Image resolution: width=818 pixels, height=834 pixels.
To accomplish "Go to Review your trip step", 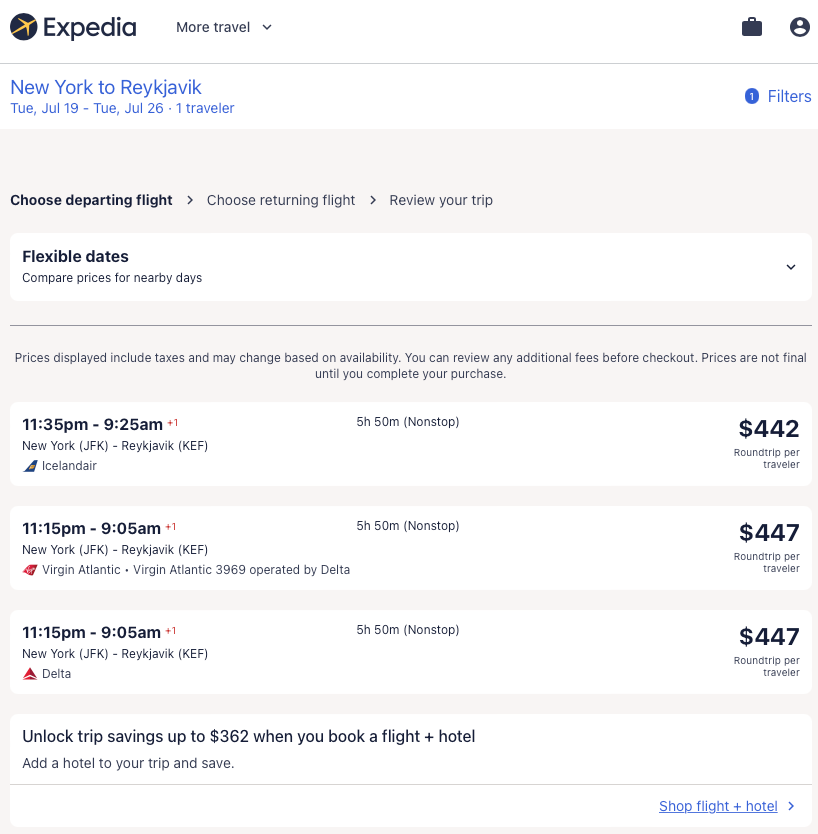I will (441, 200).
